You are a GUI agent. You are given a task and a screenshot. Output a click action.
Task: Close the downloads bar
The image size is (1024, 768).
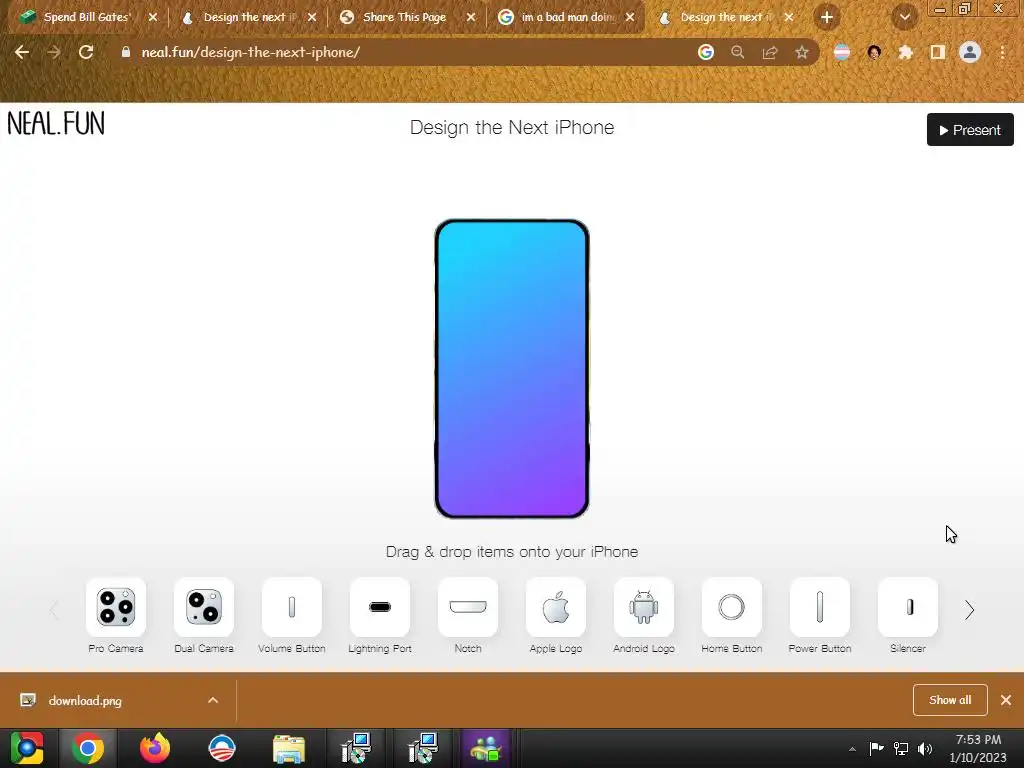[x=1006, y=700]
